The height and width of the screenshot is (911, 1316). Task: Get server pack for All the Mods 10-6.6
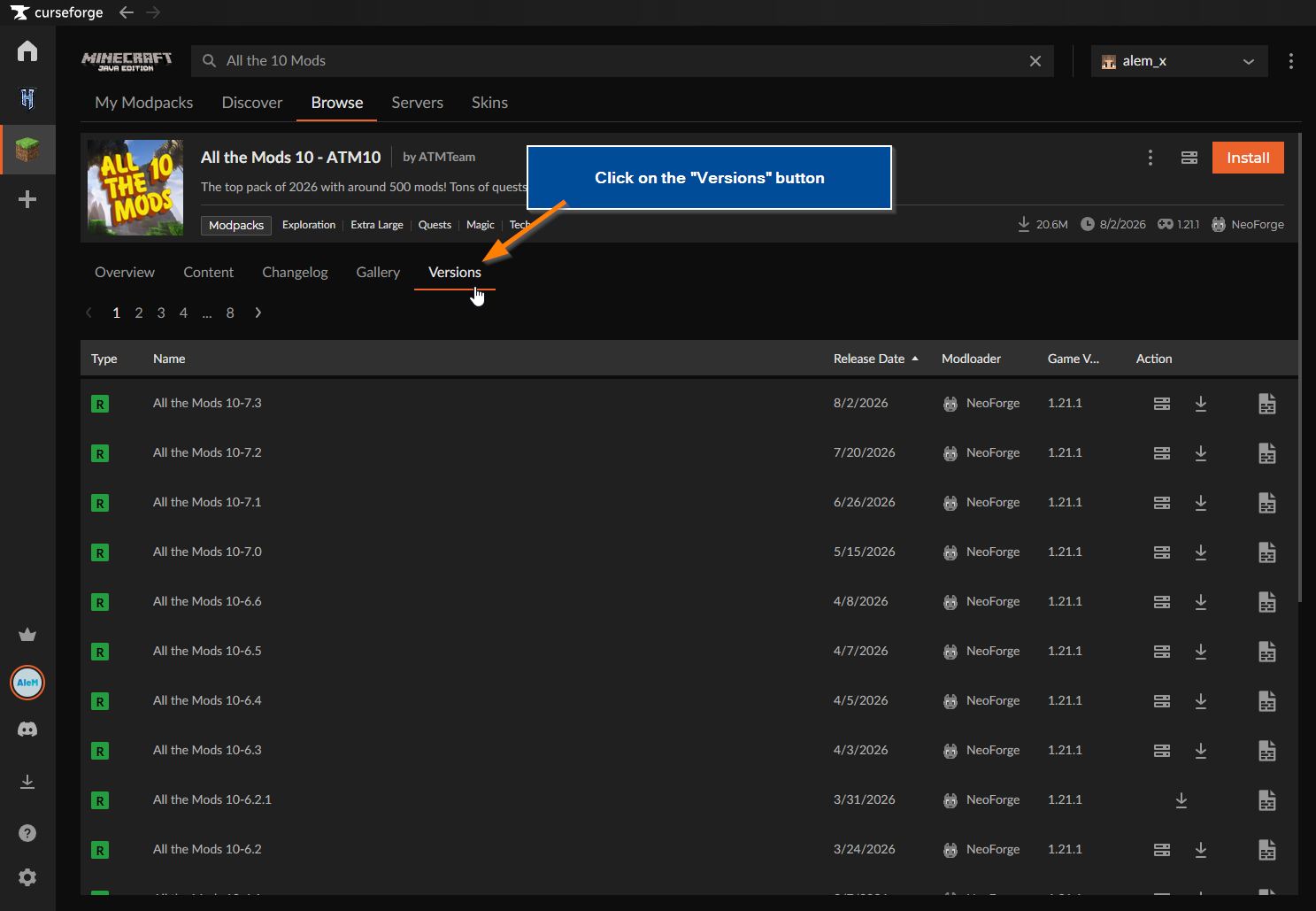(x=1162, y=602)
